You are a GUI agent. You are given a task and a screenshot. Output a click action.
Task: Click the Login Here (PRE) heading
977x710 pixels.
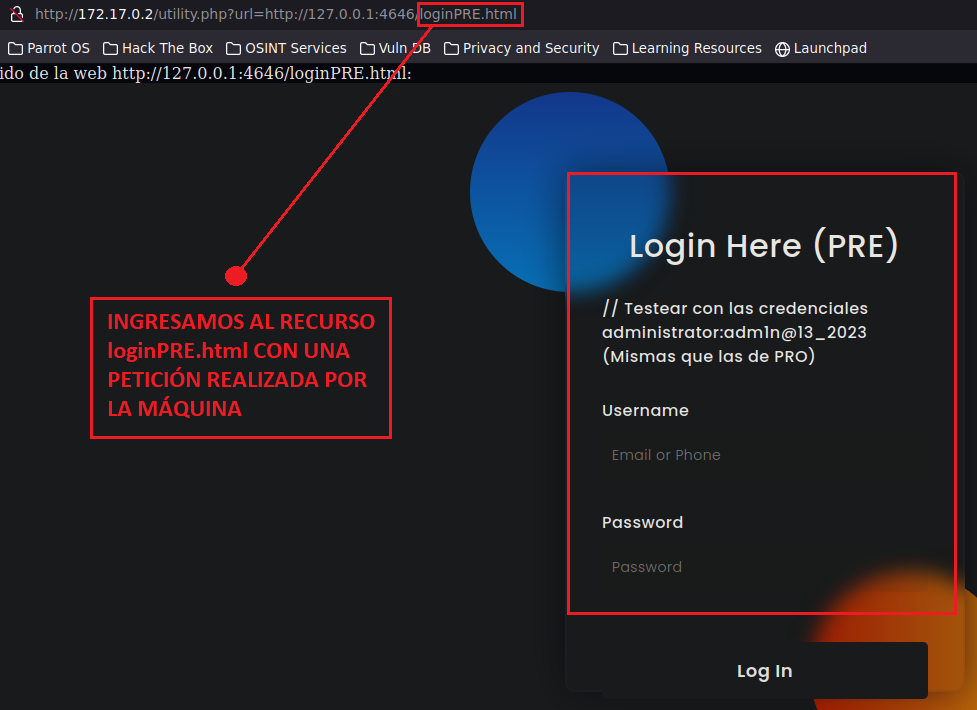[x=763, y=246]
